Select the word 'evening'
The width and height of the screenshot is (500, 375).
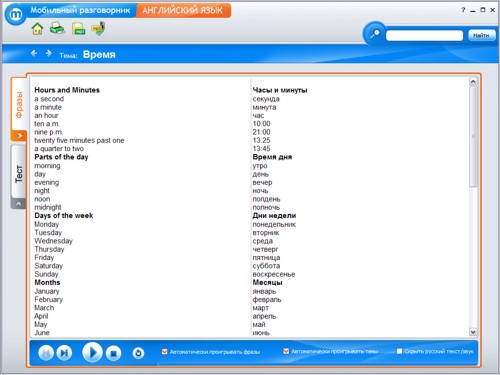47,182
